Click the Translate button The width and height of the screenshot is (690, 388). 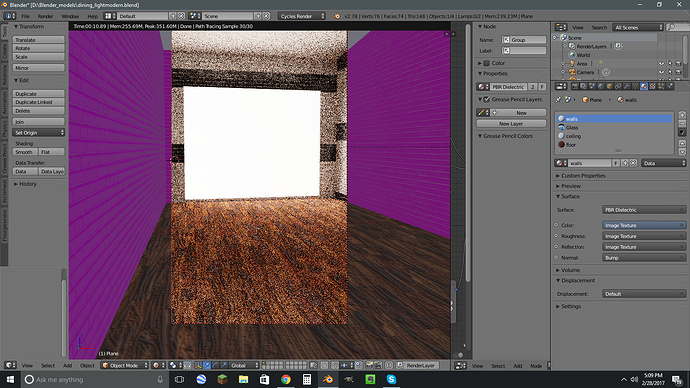39,40
